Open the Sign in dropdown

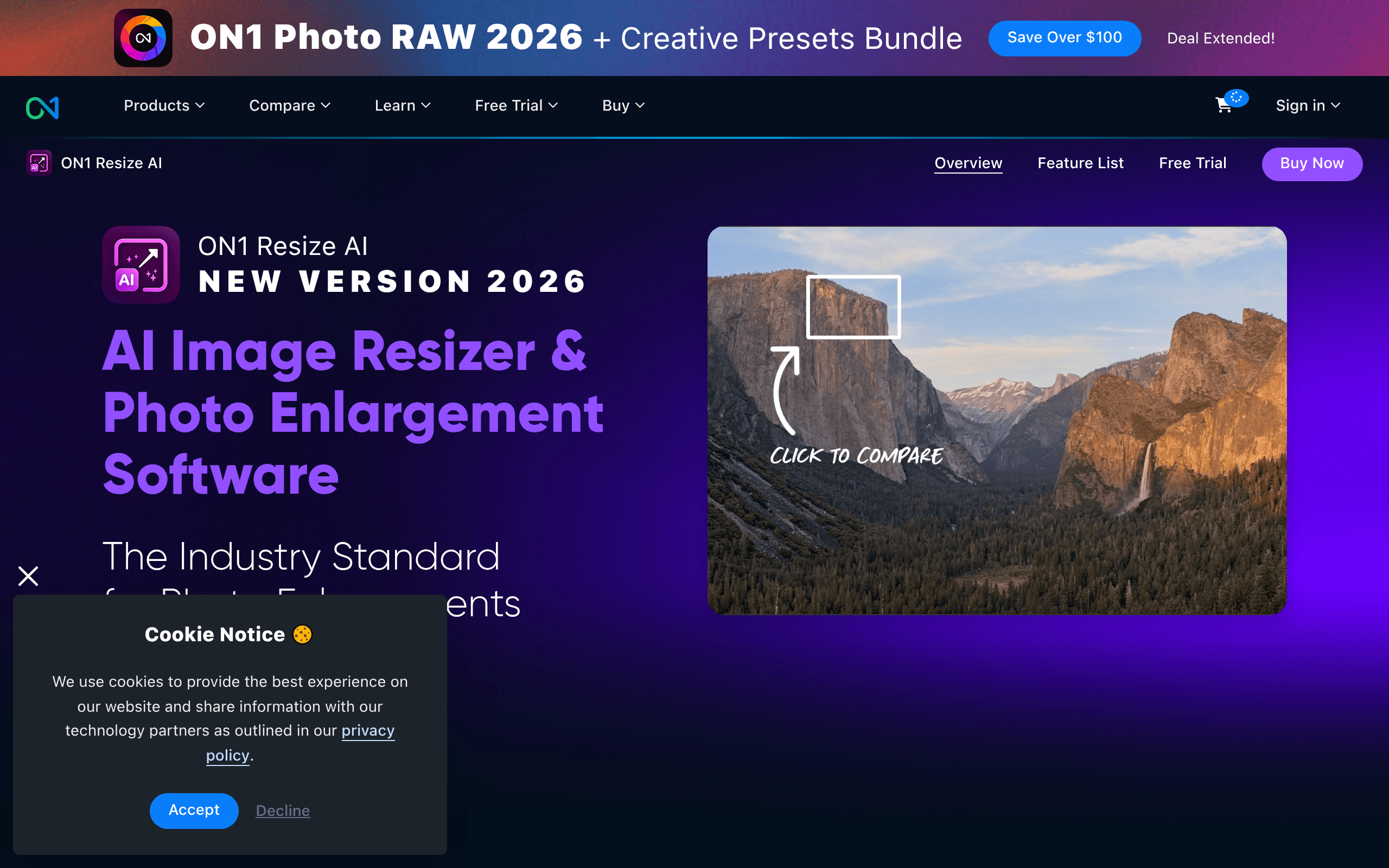[x=1308, y=106]
